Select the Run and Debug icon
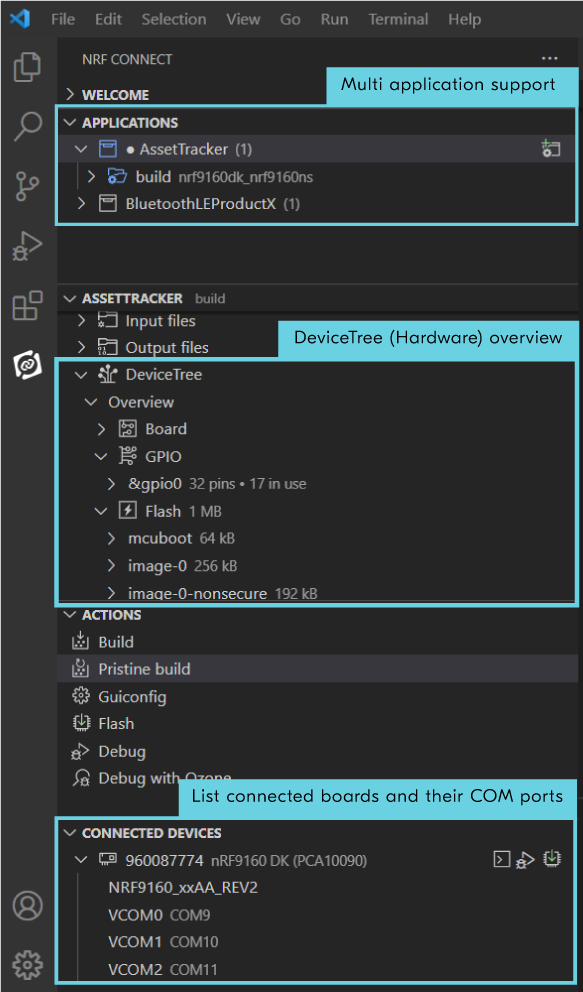This screenshot has height=992, width=583. 27,245
